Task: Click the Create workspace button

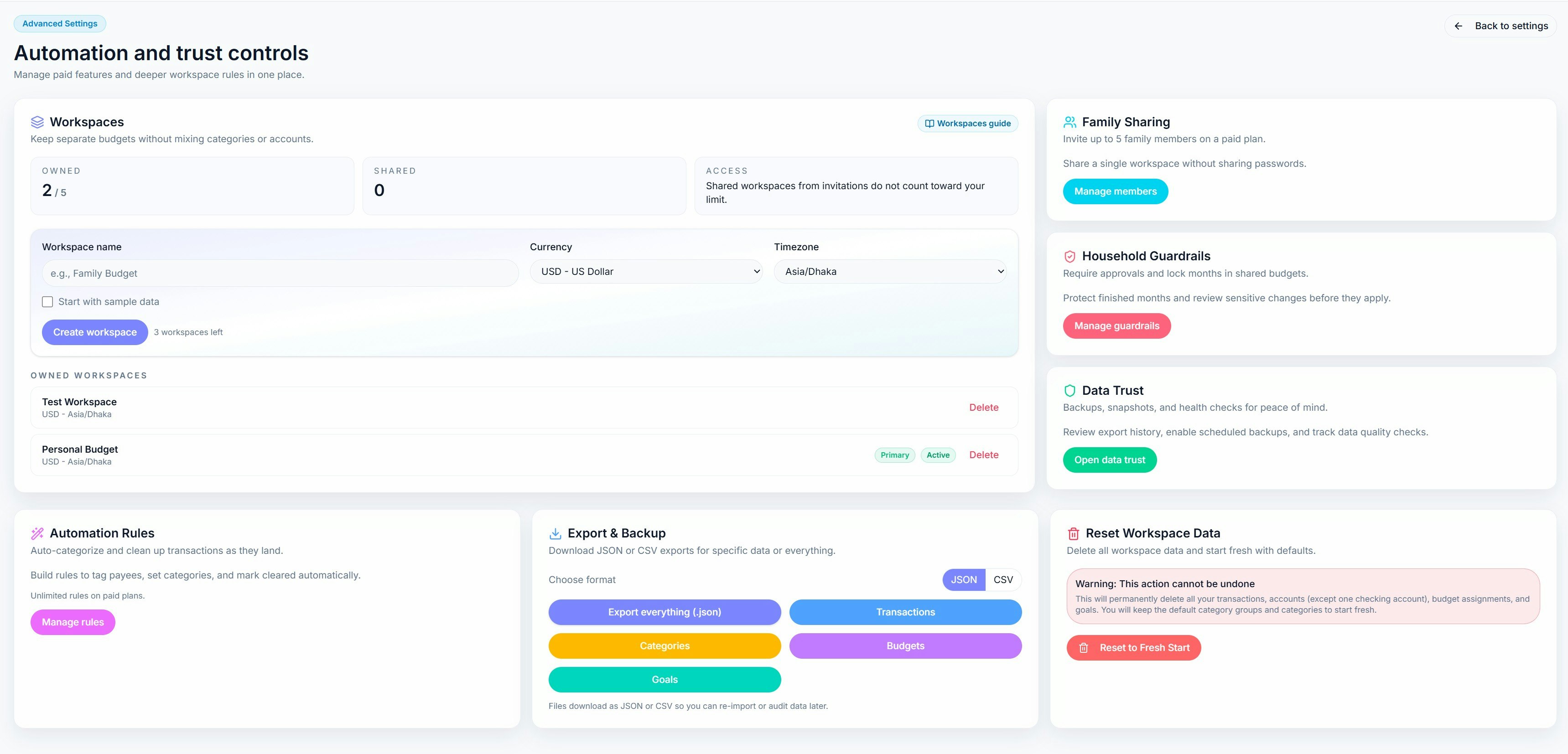Action: [x=94, y=332]
